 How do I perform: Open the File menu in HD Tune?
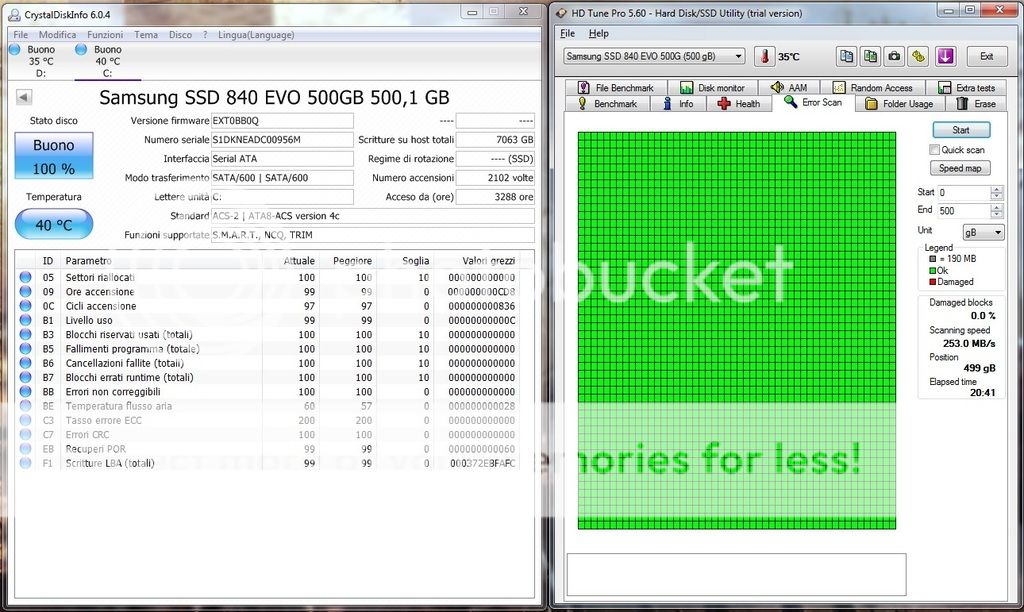coord(568,33)
